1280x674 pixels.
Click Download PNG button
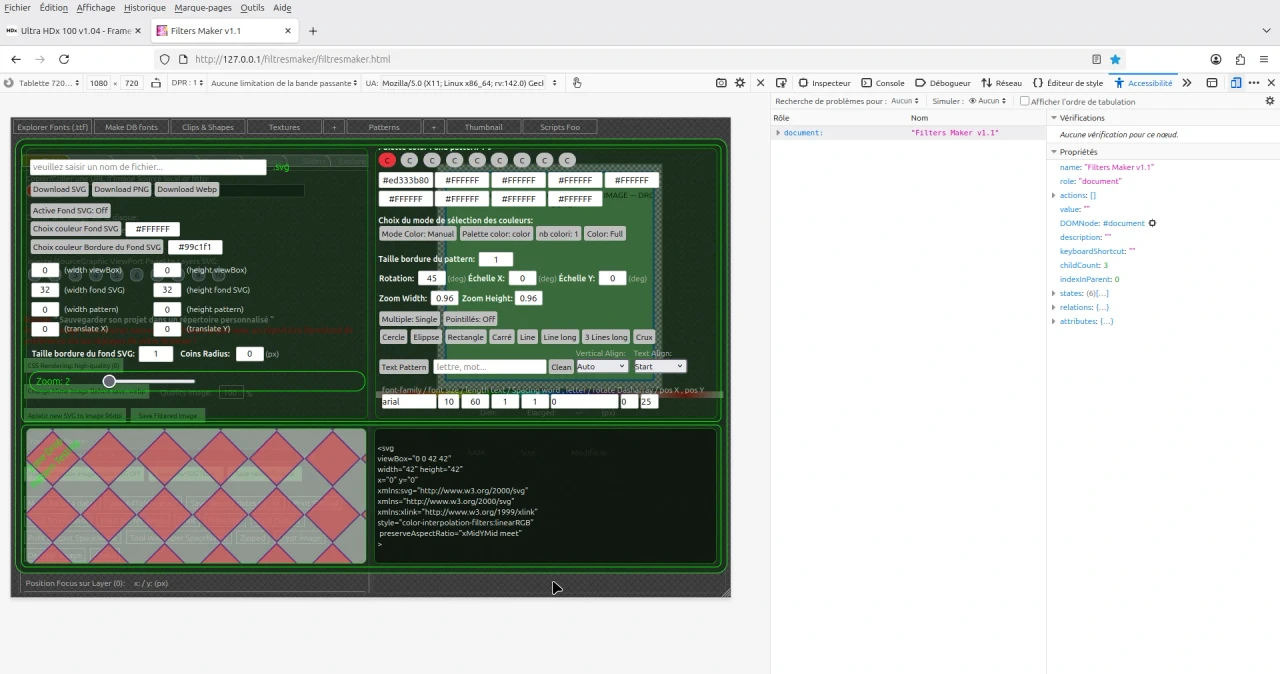pyautogui.click(x=121, y=189)
